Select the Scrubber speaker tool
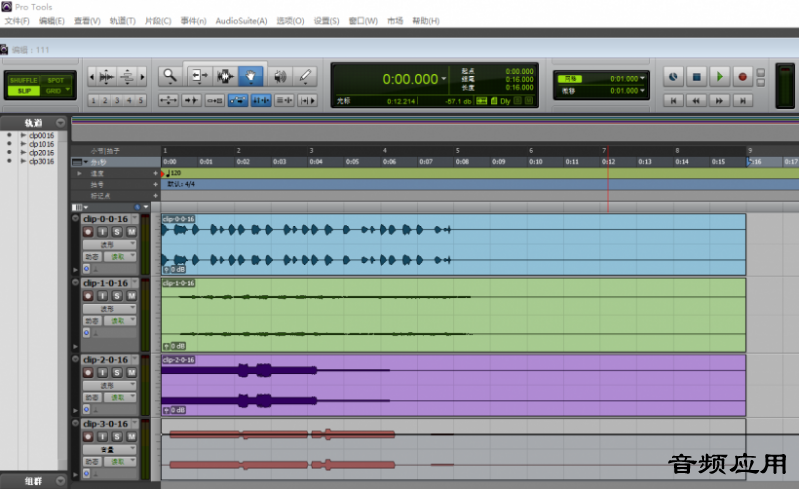 pyautogui.click(x=279, y=77)
